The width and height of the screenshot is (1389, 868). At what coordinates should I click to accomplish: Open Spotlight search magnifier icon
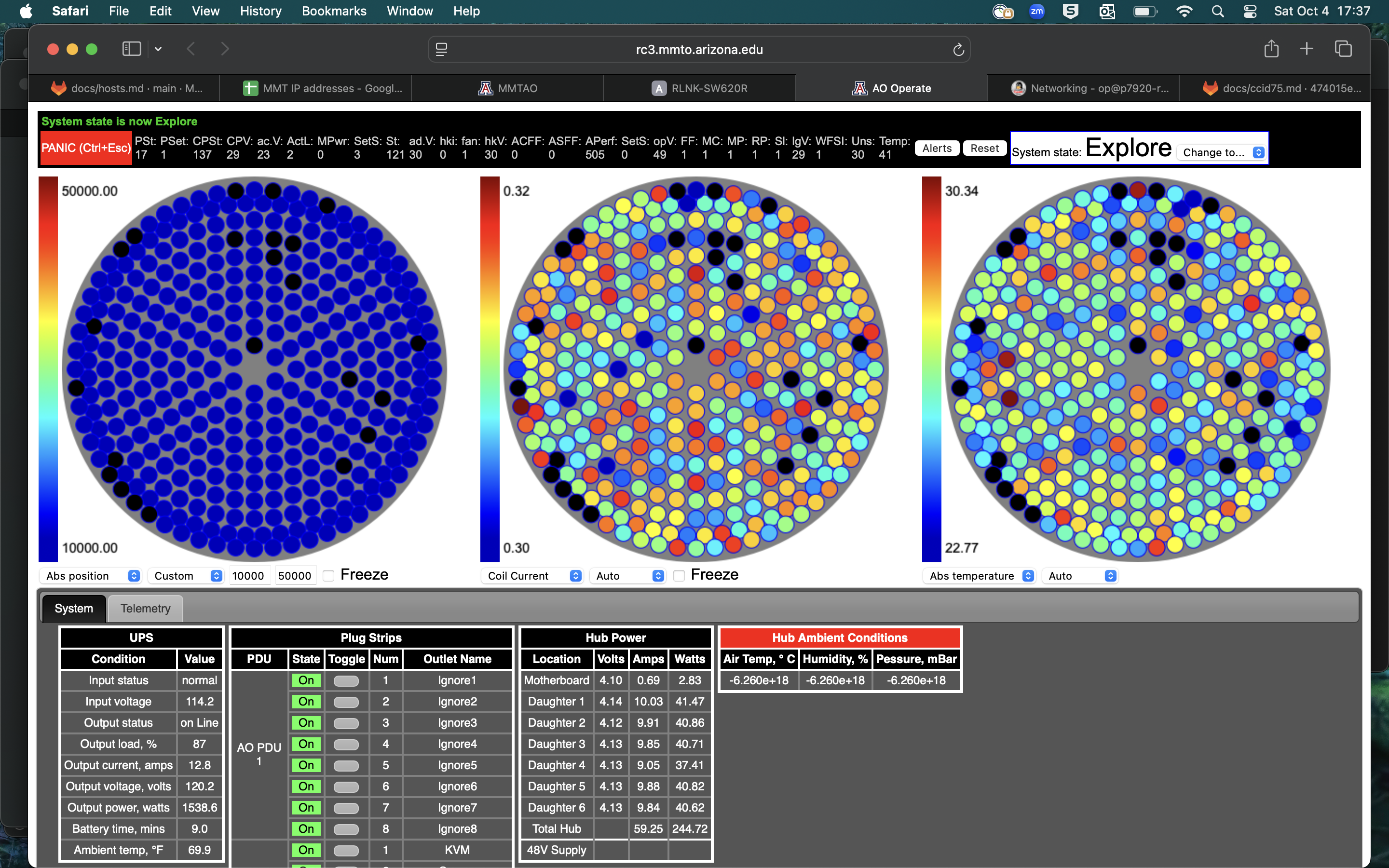pos(1217,11)
